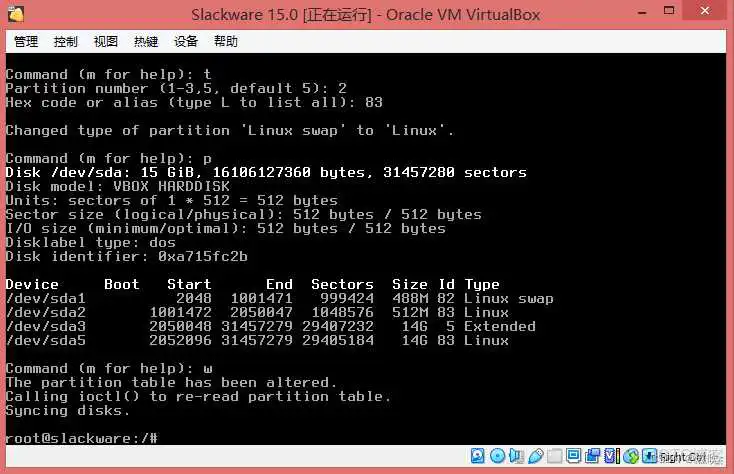The image size is (734, 474).
Task: Open the 管理 menu
Action: pyautogui.click(x=26, y=42)
